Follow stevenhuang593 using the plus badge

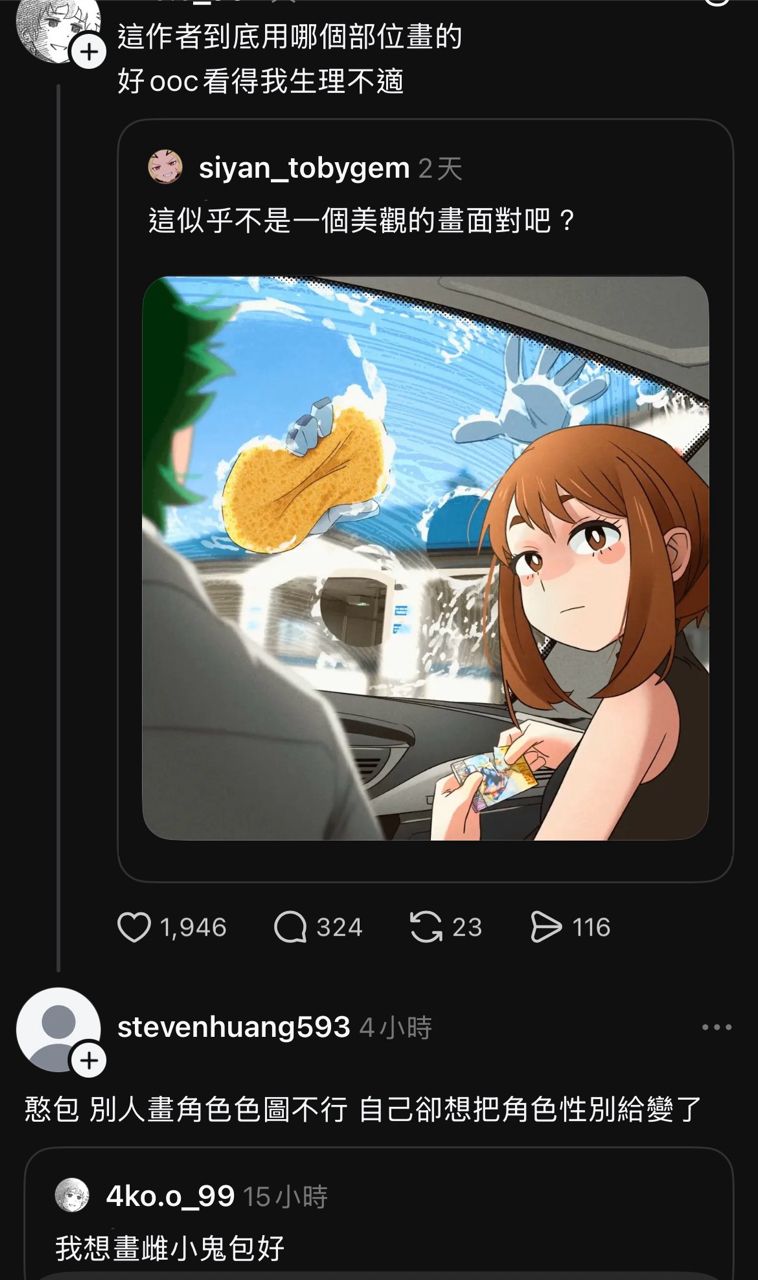89,1060
